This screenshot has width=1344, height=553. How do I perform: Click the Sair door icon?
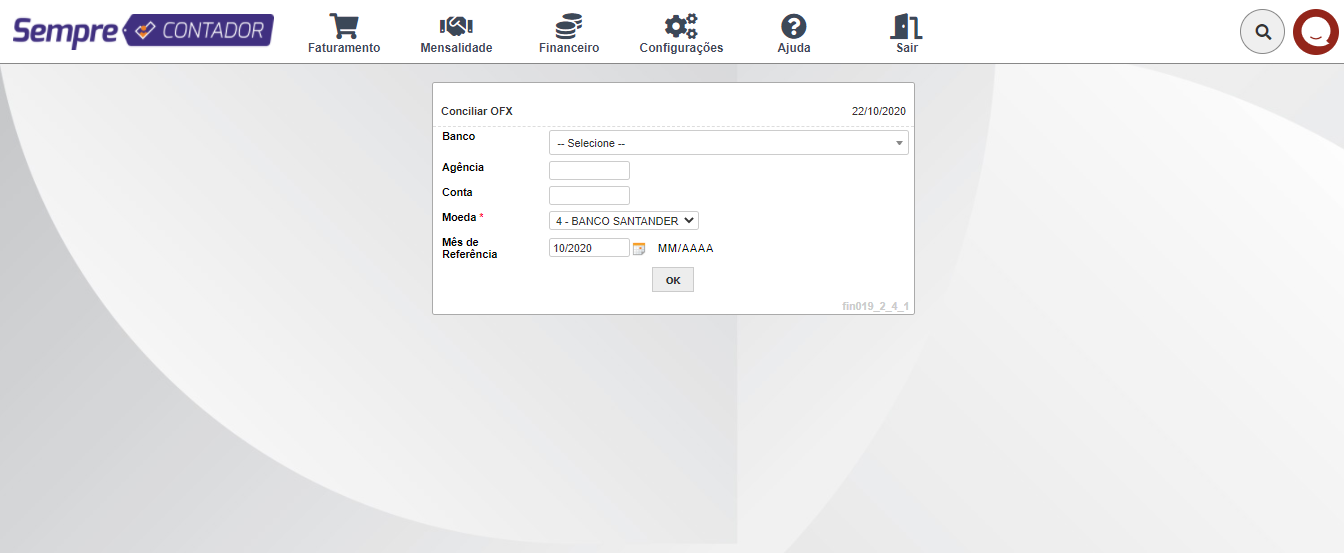pyautogui.click(x=907, y=26)
